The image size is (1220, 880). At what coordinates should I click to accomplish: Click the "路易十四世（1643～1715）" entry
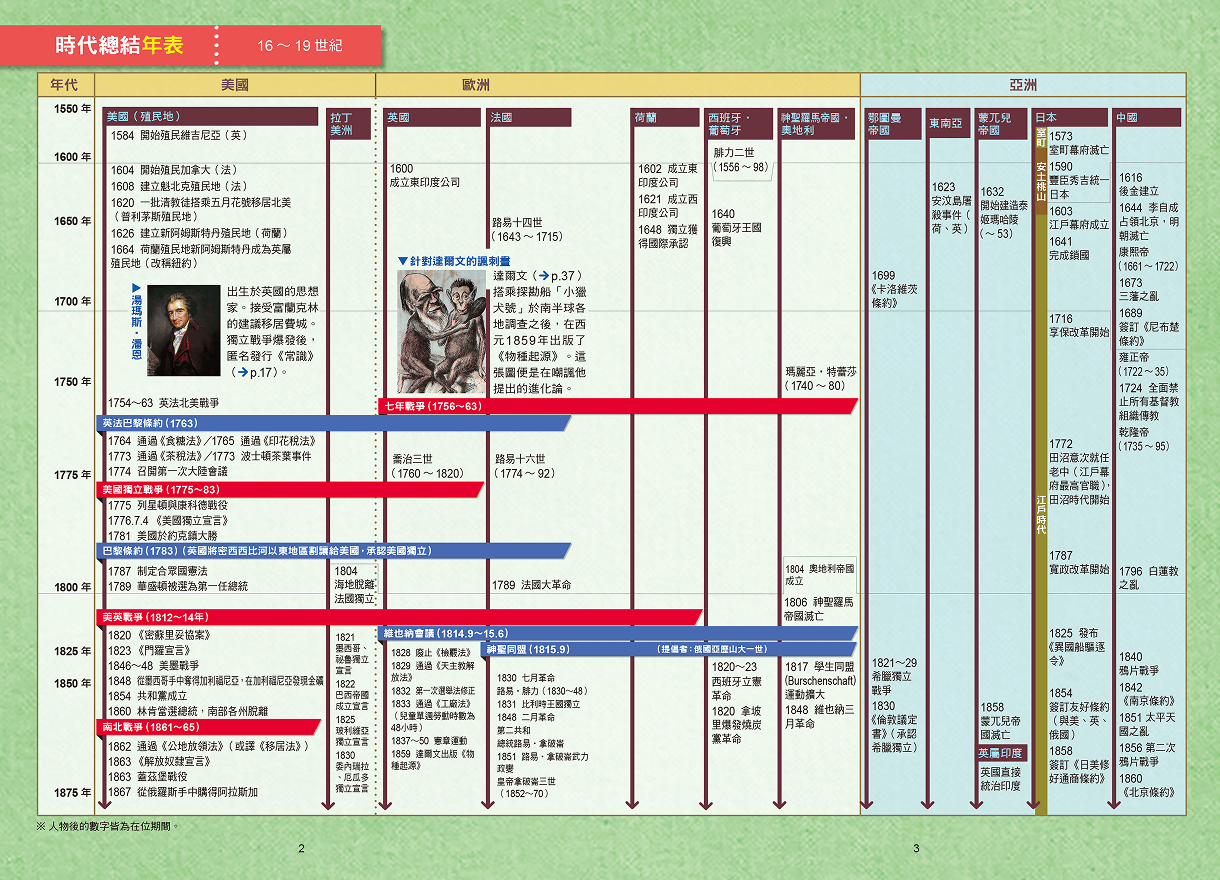(529, 230)
